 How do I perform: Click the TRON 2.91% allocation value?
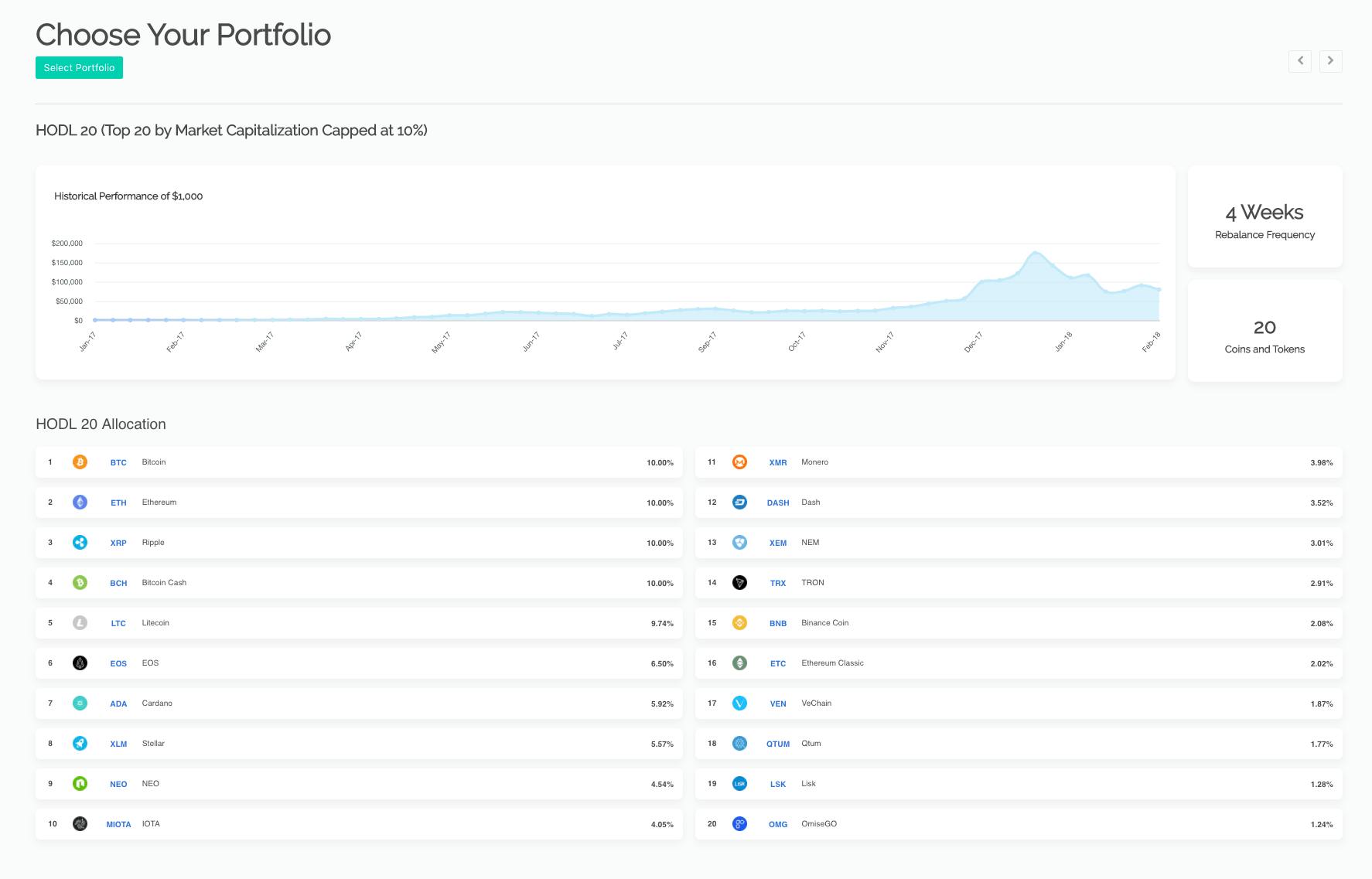pos(1322,584)
